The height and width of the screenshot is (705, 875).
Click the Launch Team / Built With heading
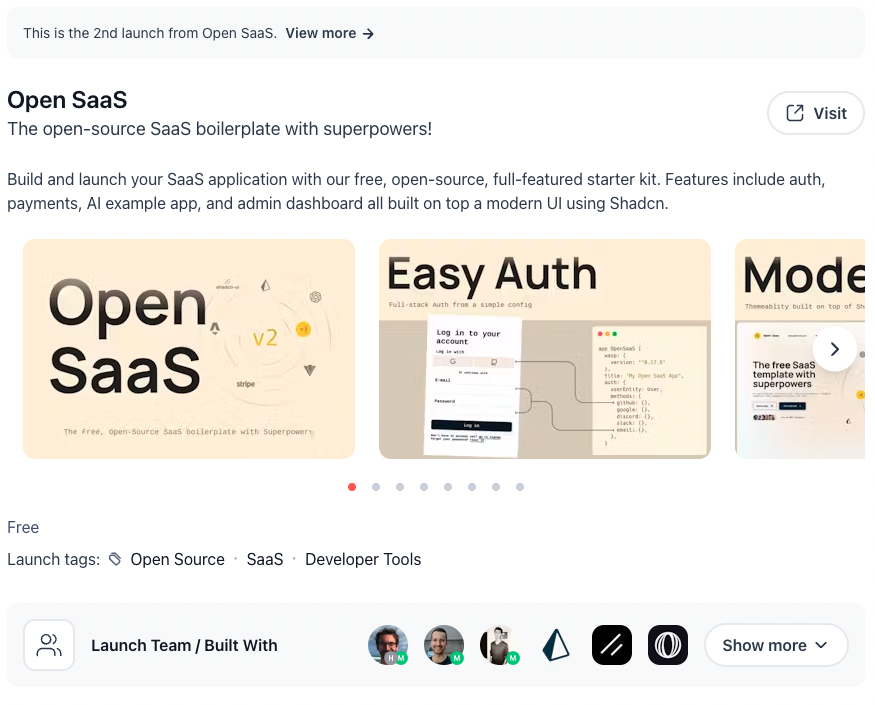tap(184, 645)
